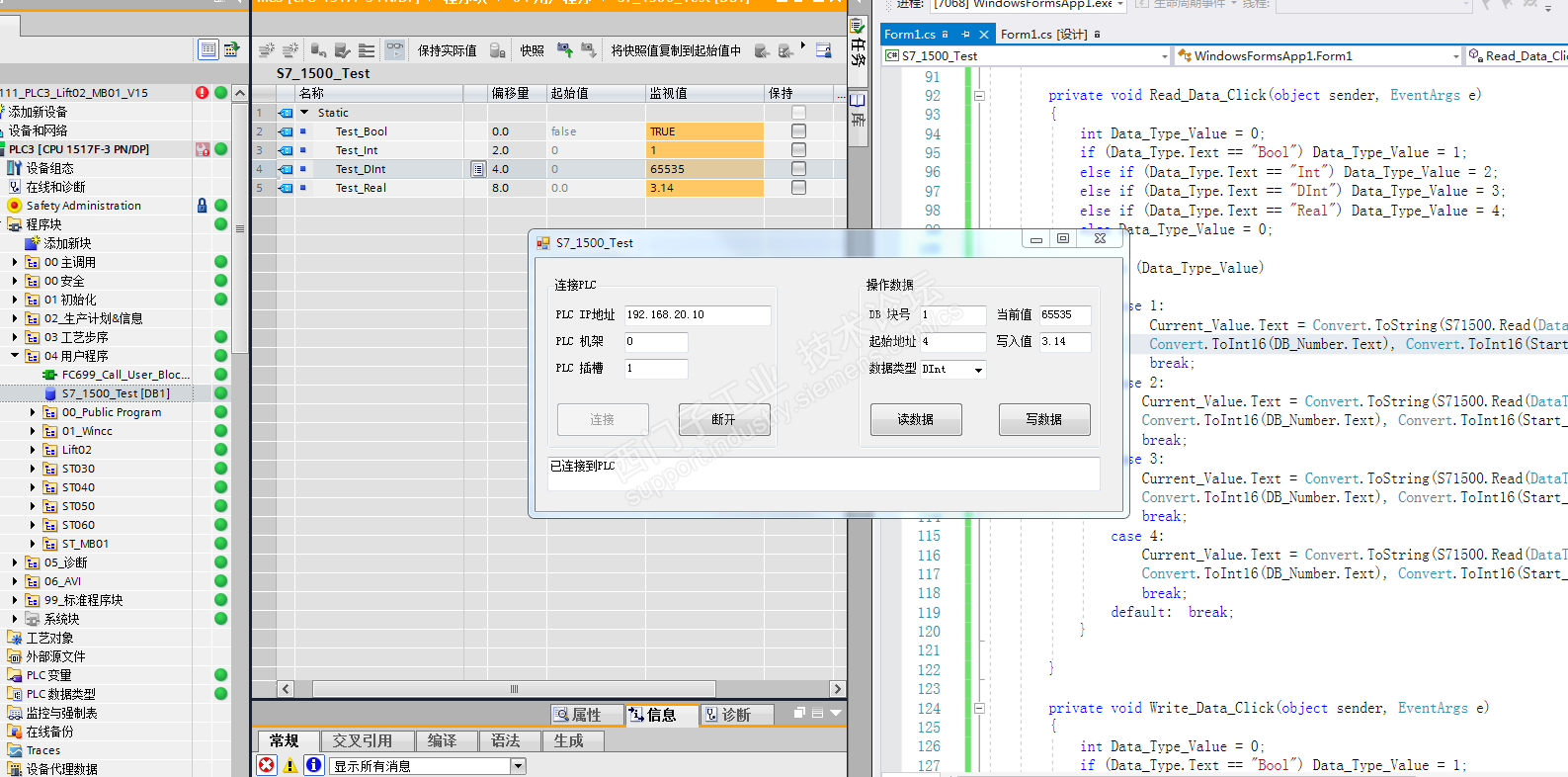1568x777 pixels.
Task: Click the icon beside Test_DInt offset cell
Action: pyautogui.click(x=477, y=169)
